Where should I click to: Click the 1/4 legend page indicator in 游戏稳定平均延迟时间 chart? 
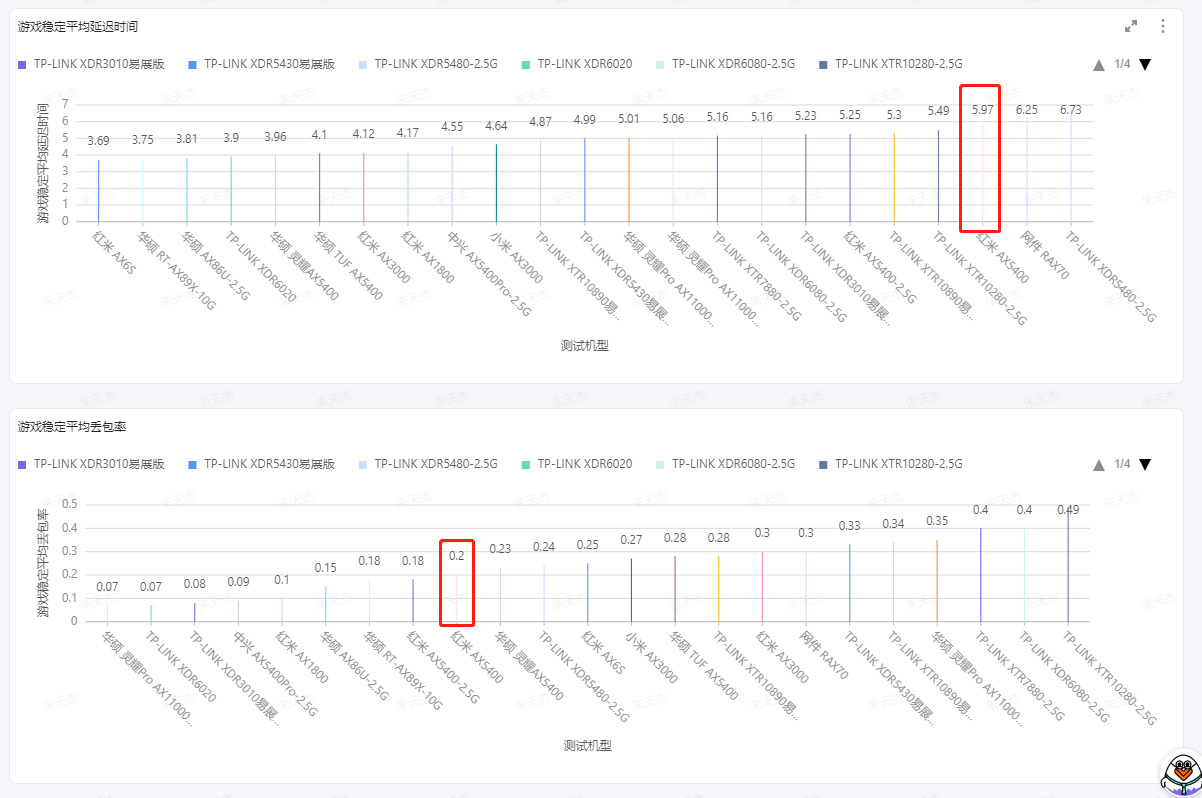1122,64
